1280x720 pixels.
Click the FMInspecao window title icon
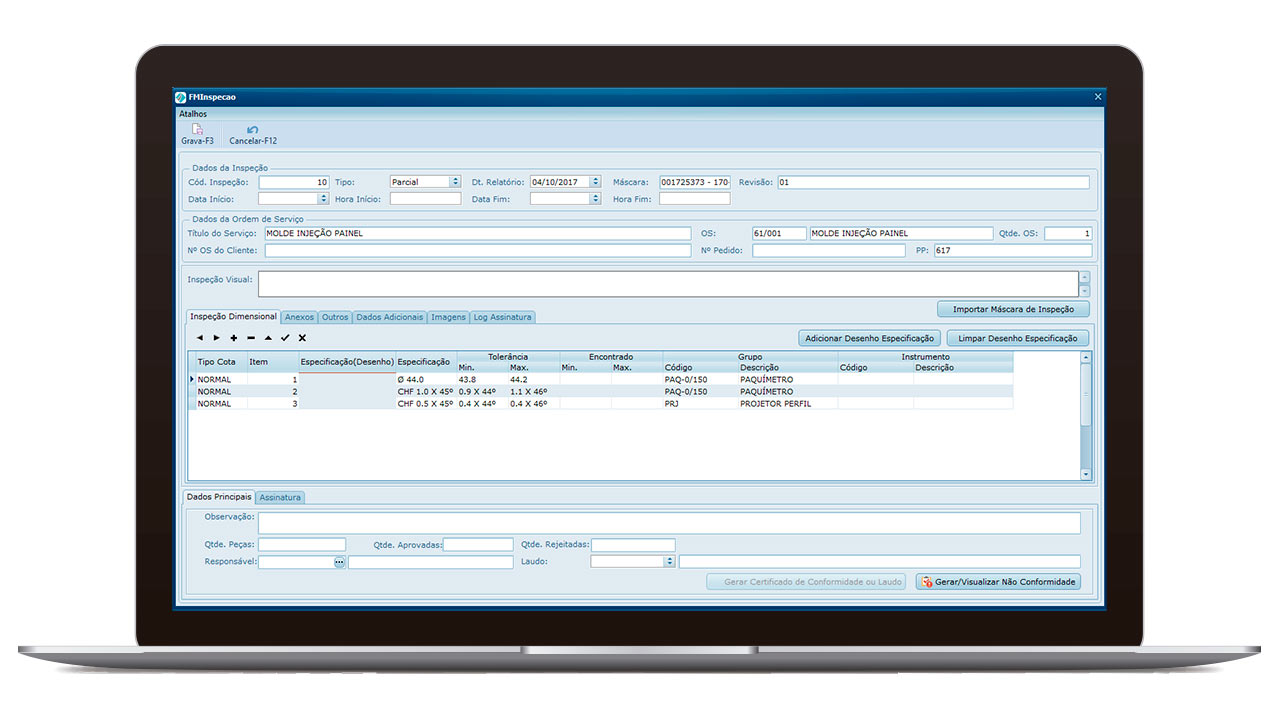[x=181, y=97]
